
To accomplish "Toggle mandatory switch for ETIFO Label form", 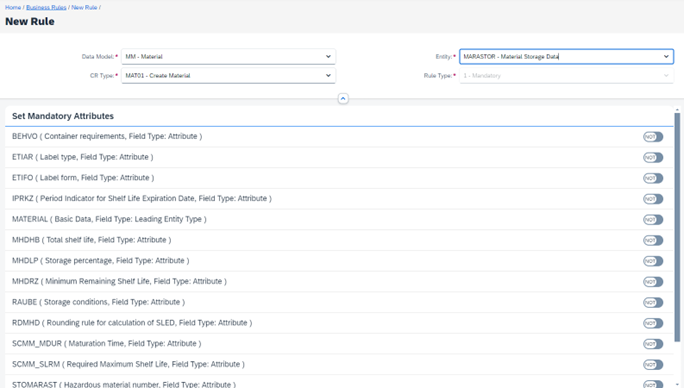I will pyautogui.click(x=653, y=178).
